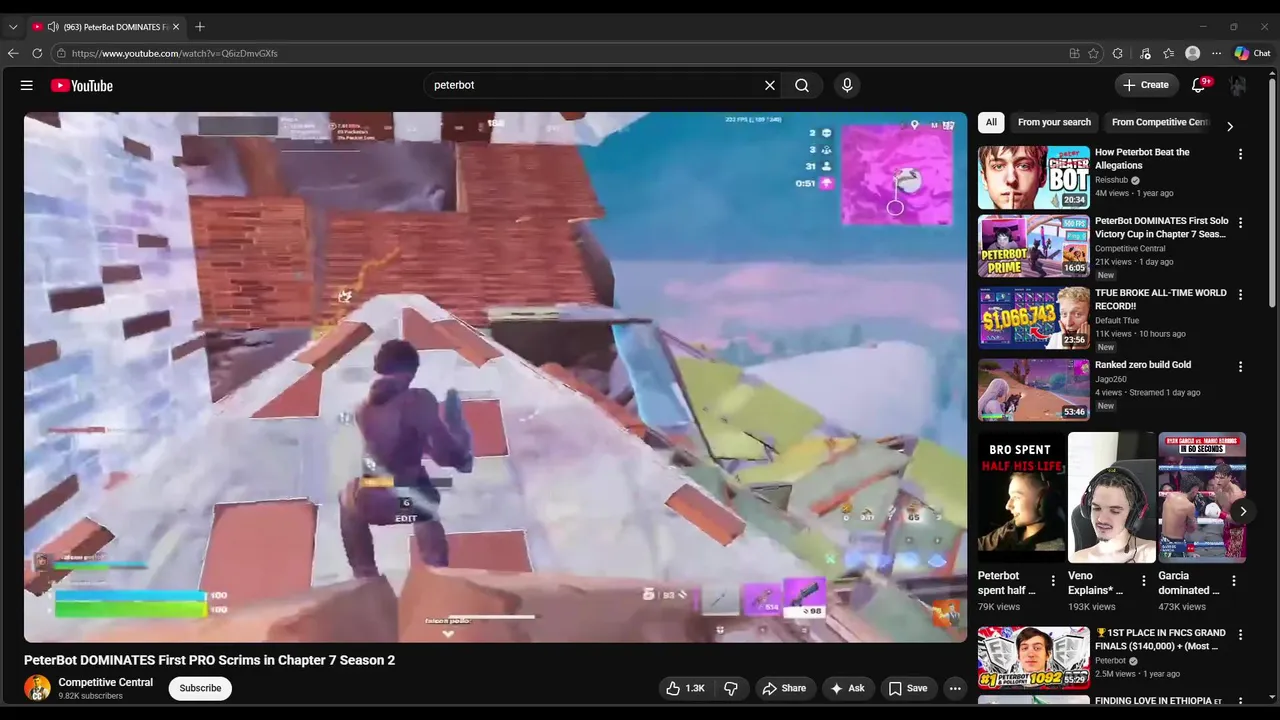The image size is (1280, 720).
Task: Click the Create button
Action: [x=1146, y=85]
